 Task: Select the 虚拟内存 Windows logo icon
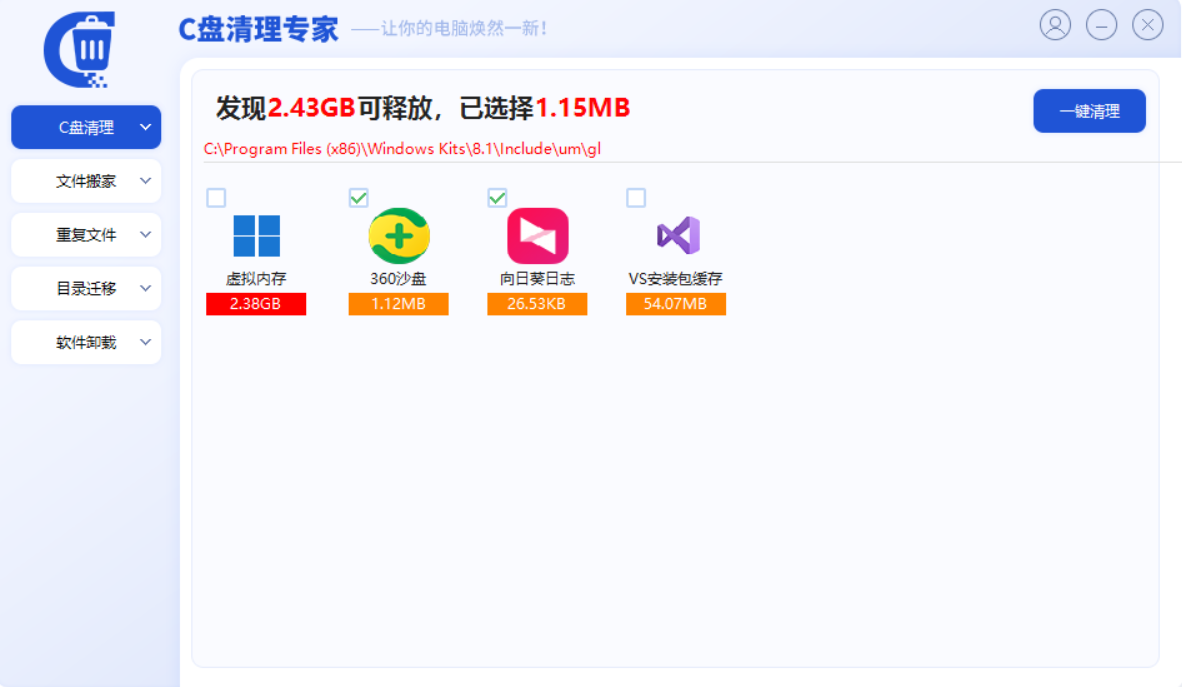pyautogui.click(x=256, y=235)
